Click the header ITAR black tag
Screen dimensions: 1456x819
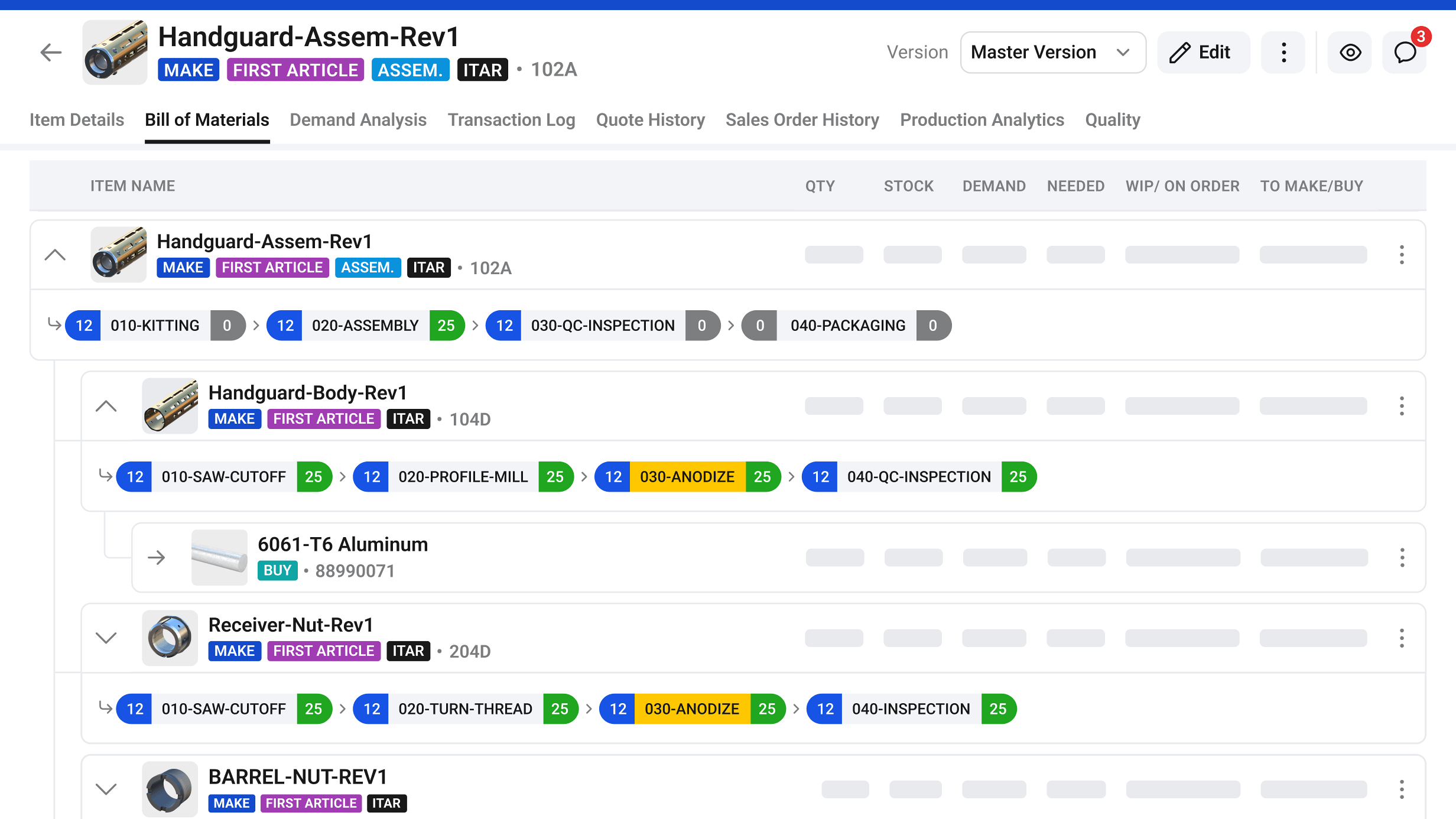483,70
